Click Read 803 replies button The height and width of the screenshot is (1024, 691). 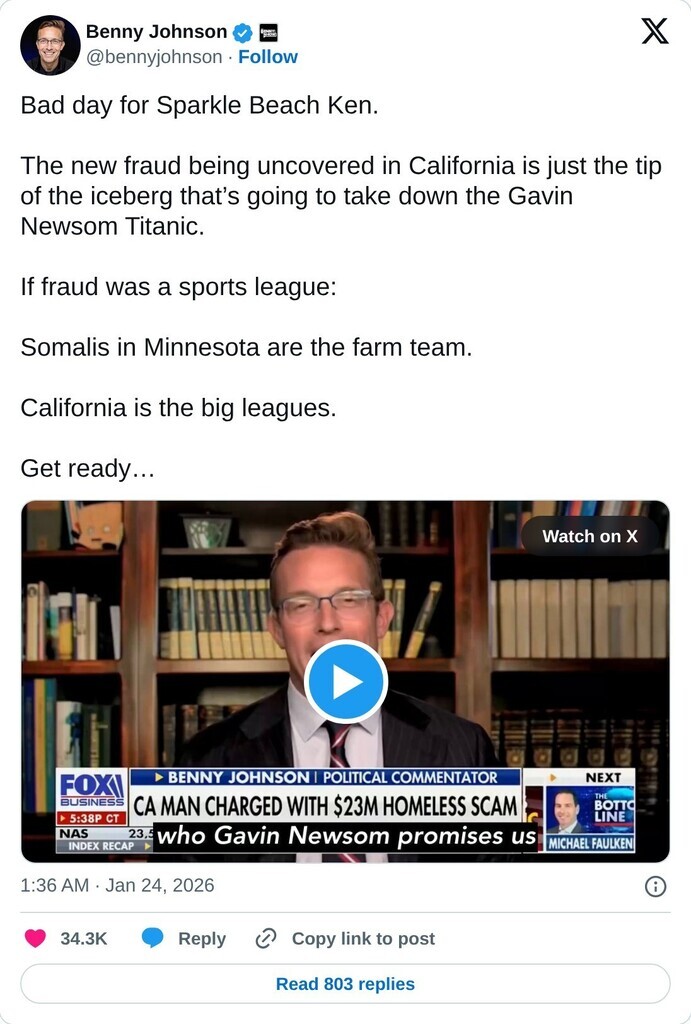(346, 984)
